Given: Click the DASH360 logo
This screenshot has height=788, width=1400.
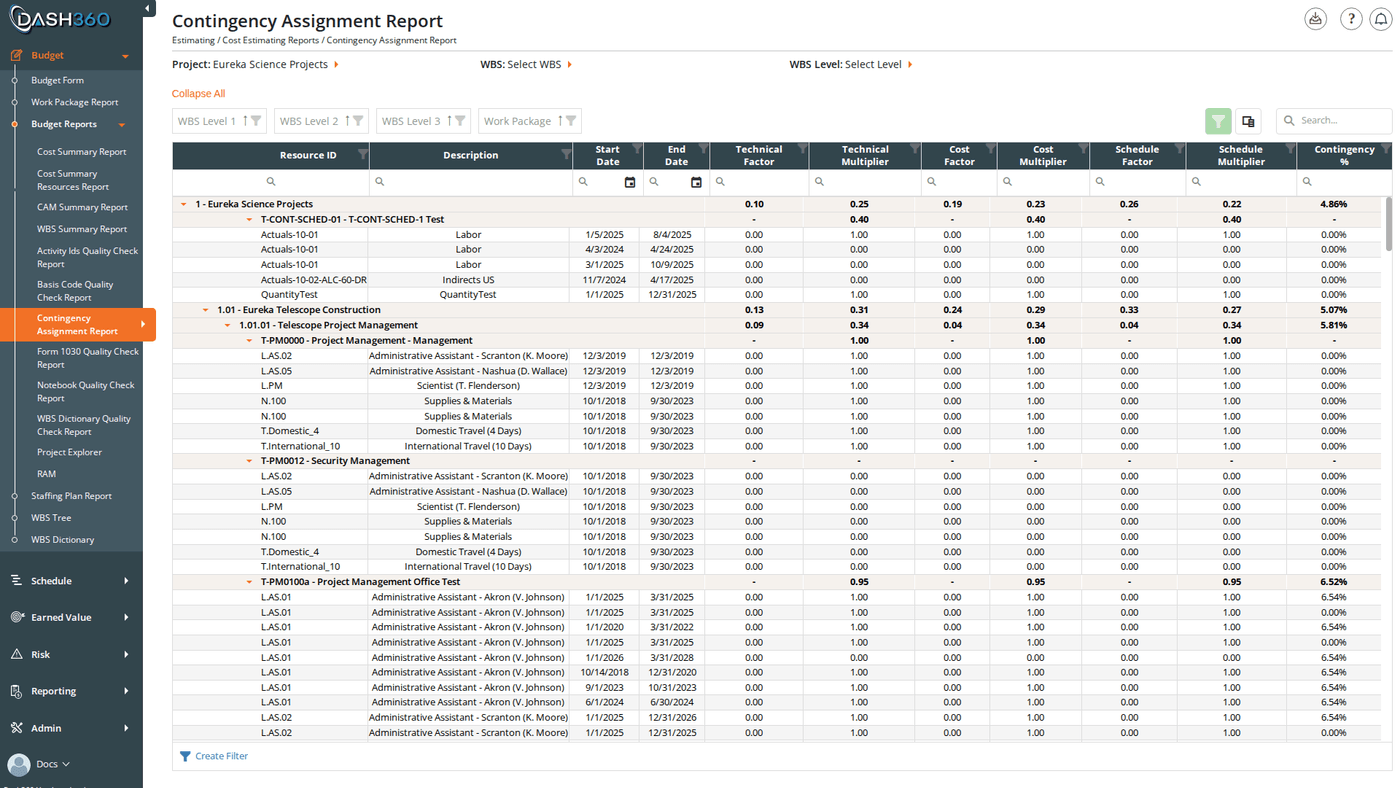Looking at the screenshot, I should click(61, 19).
